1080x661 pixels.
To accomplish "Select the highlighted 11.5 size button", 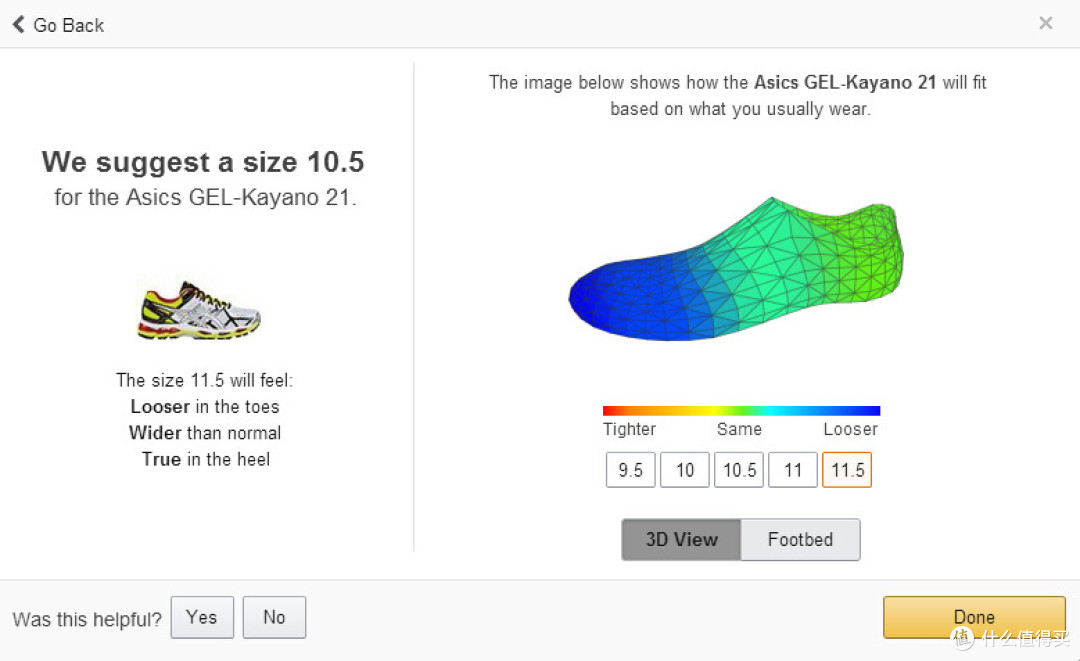I will coord(847,470).
